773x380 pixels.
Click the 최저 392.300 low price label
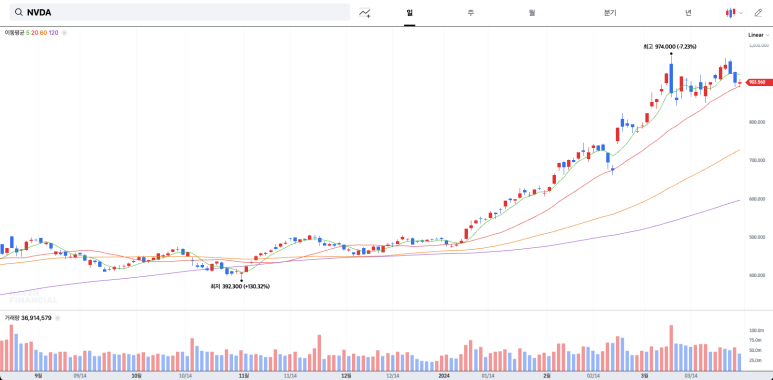240,286
